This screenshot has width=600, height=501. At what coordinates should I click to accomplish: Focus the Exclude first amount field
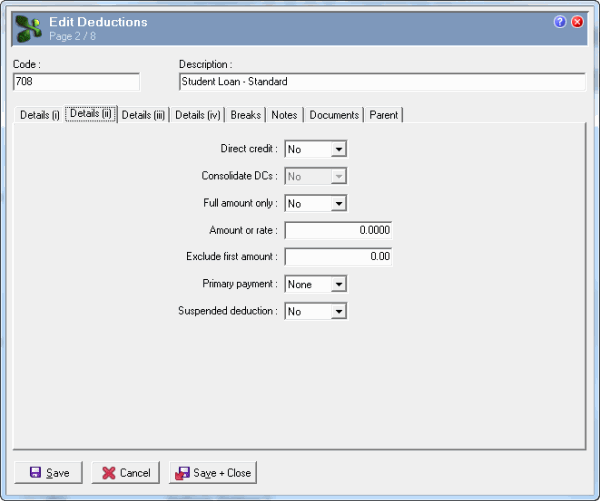[338, 257]
